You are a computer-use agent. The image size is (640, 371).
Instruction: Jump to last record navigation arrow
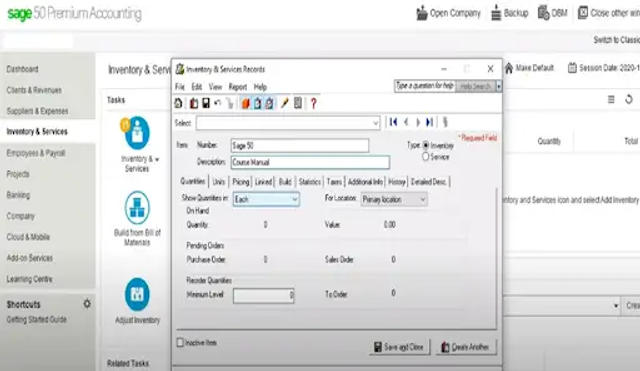(429, 122)
